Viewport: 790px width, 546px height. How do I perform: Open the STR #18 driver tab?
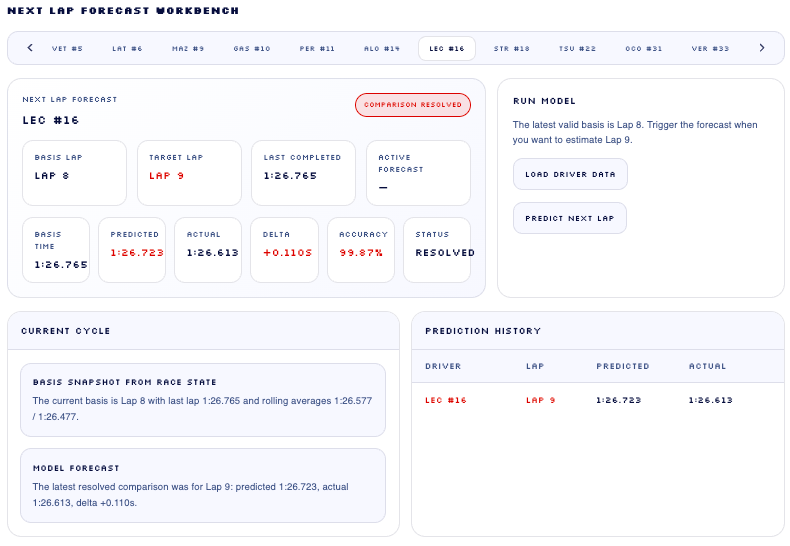(511, 48)
